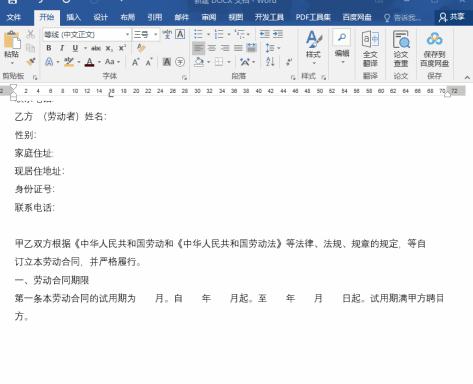Apply the dark red font color button
Image resolution: width=473 pixels, height=384 pixels.
point(89,62)
